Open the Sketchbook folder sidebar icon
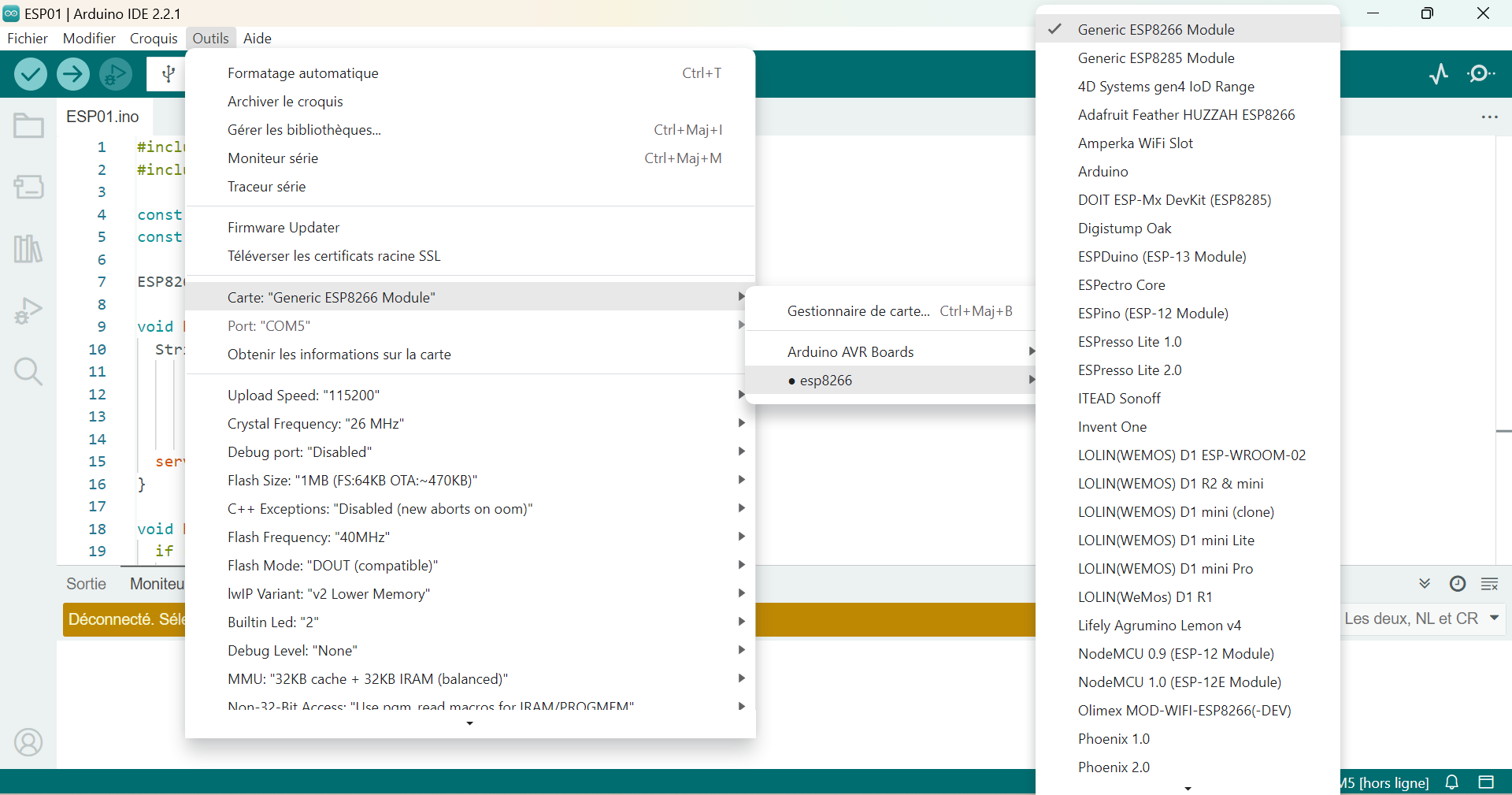The height and width of the screenshot is (795, 1512). tap(28, 126)
